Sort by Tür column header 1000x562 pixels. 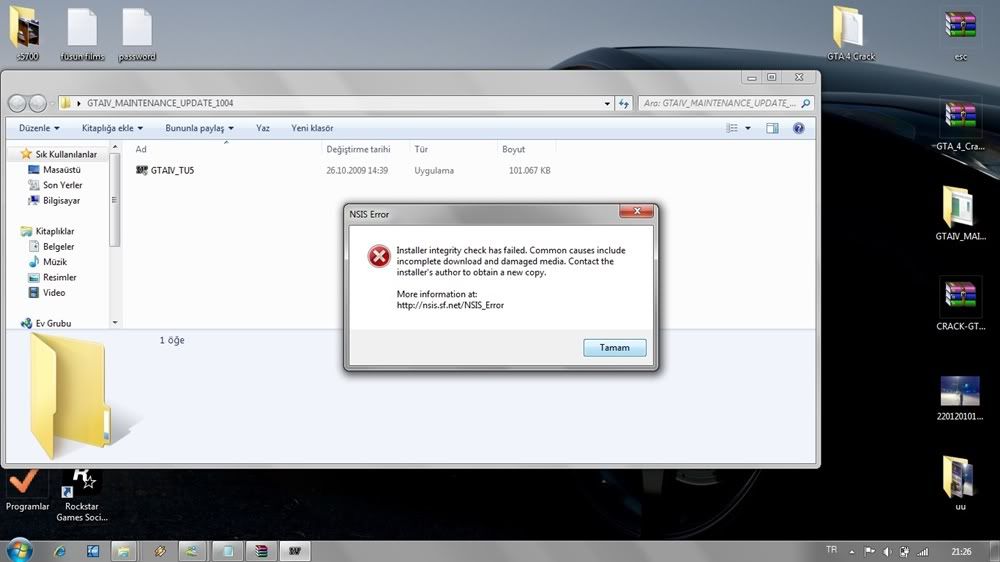421,149
